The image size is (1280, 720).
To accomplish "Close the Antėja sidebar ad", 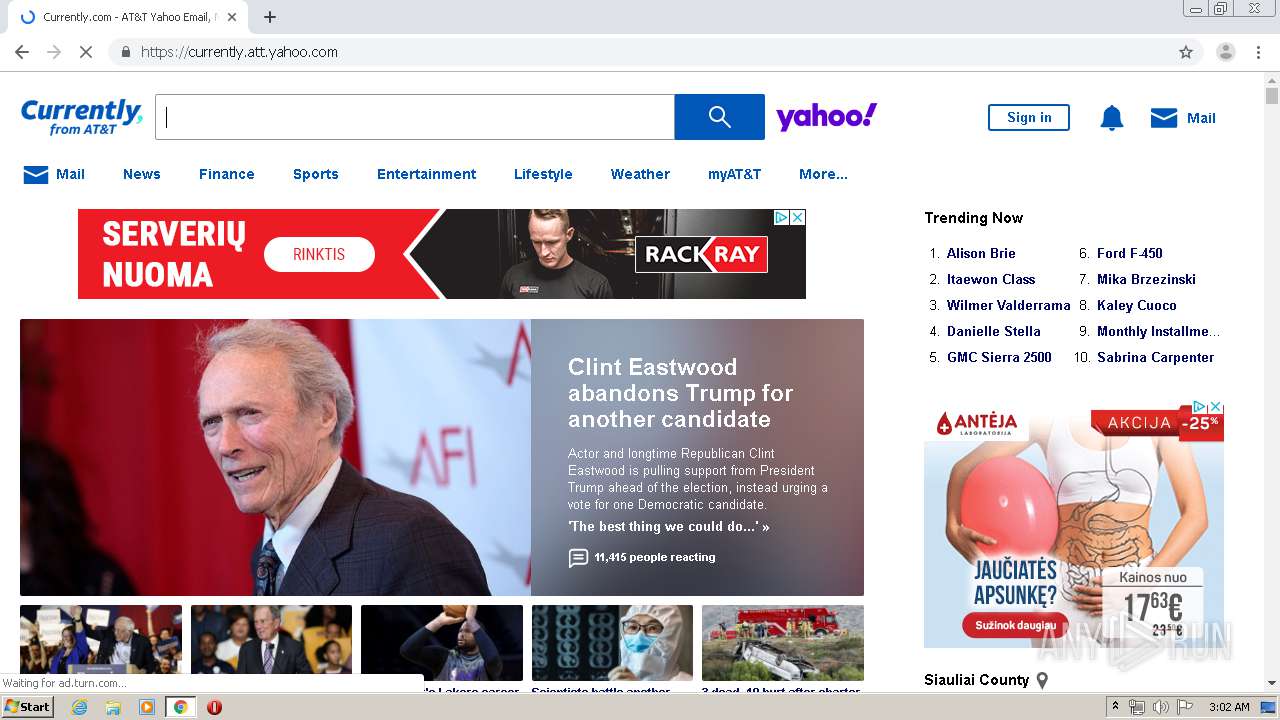I will [x=1216, y=407].
